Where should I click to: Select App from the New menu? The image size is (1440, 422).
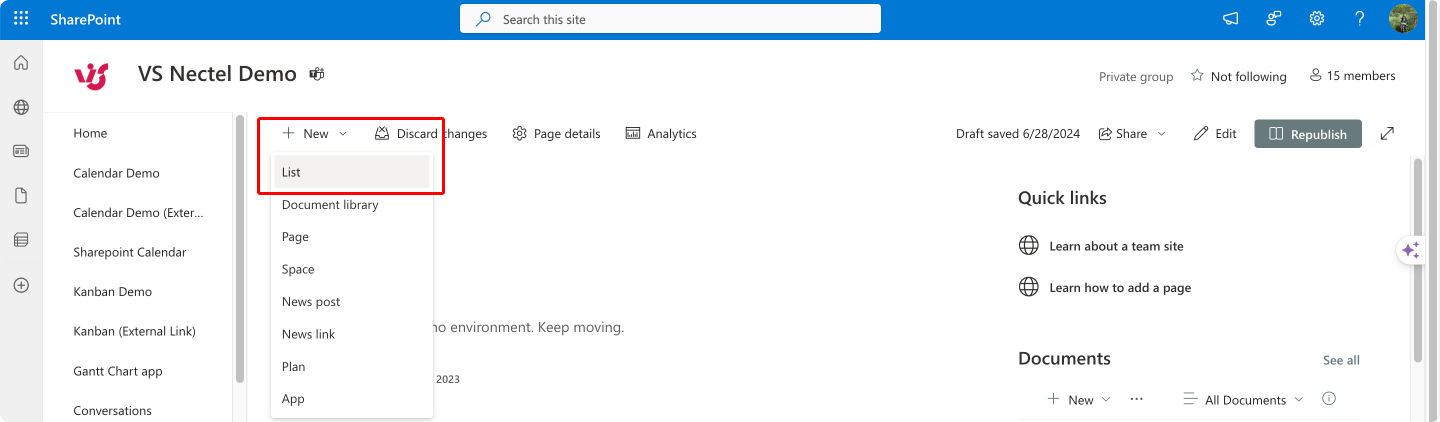(x=352, y=399)
